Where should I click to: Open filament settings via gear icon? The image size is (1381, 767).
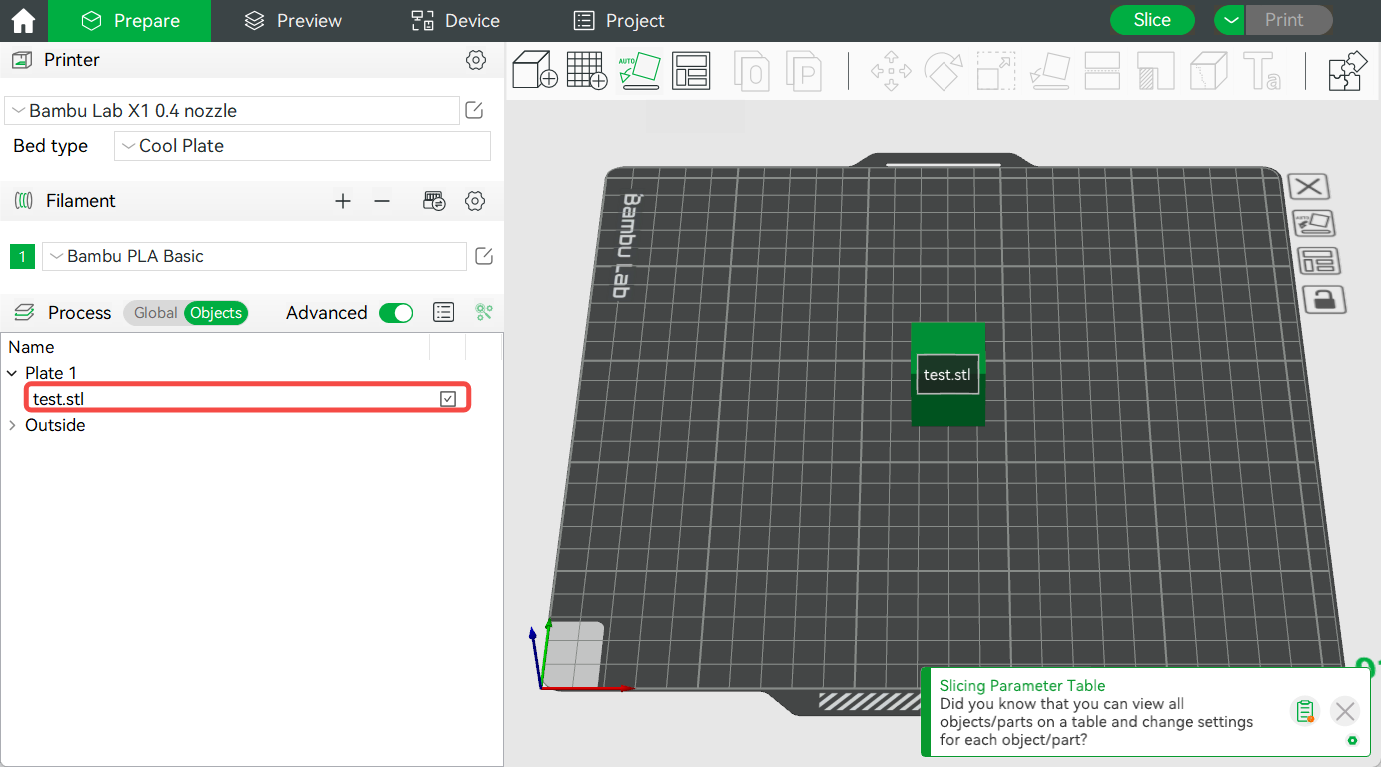tap(475, 200)
